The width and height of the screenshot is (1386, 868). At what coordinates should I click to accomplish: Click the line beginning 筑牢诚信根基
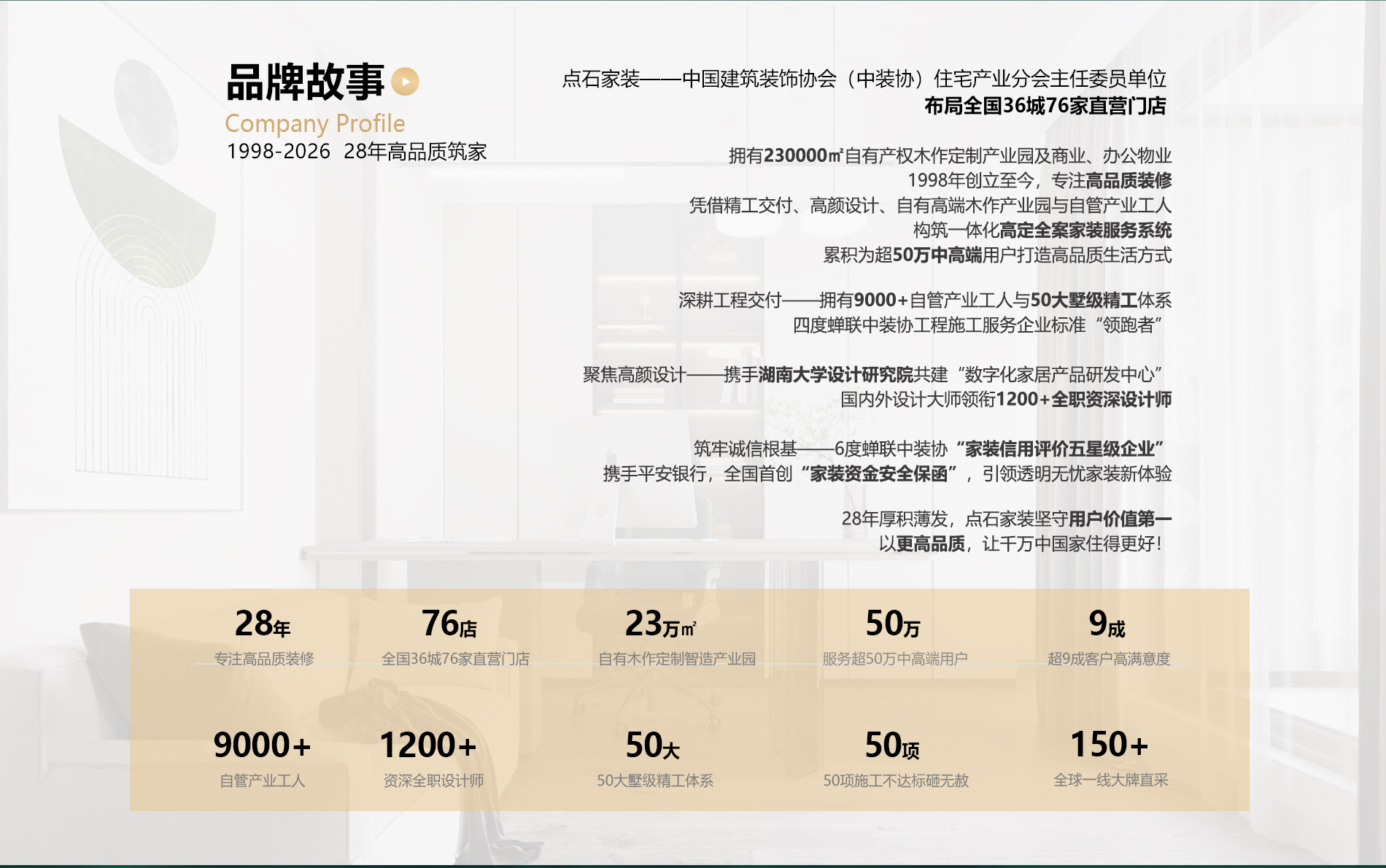point(928,449)
